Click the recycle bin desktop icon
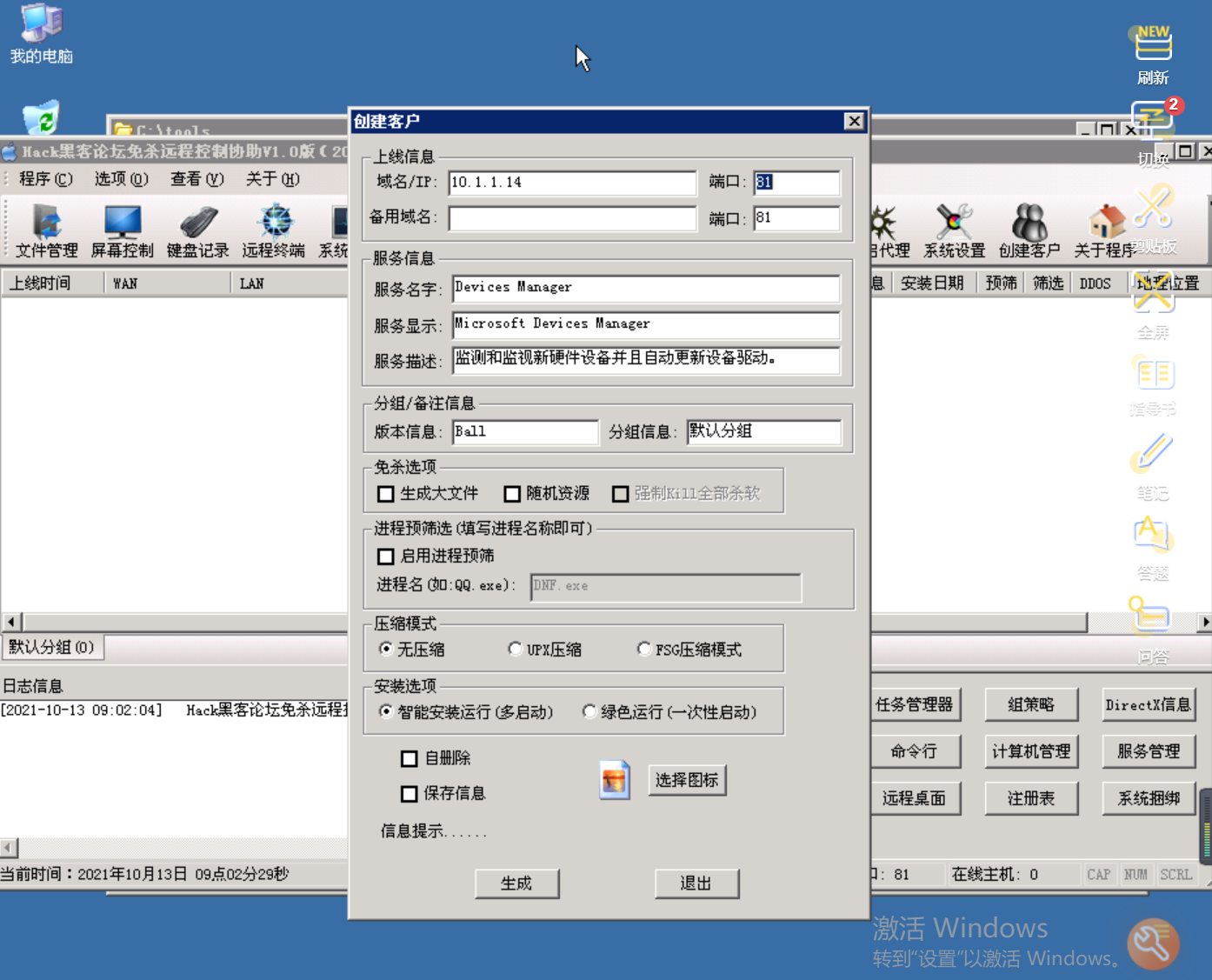 click(x=40, y=118)
